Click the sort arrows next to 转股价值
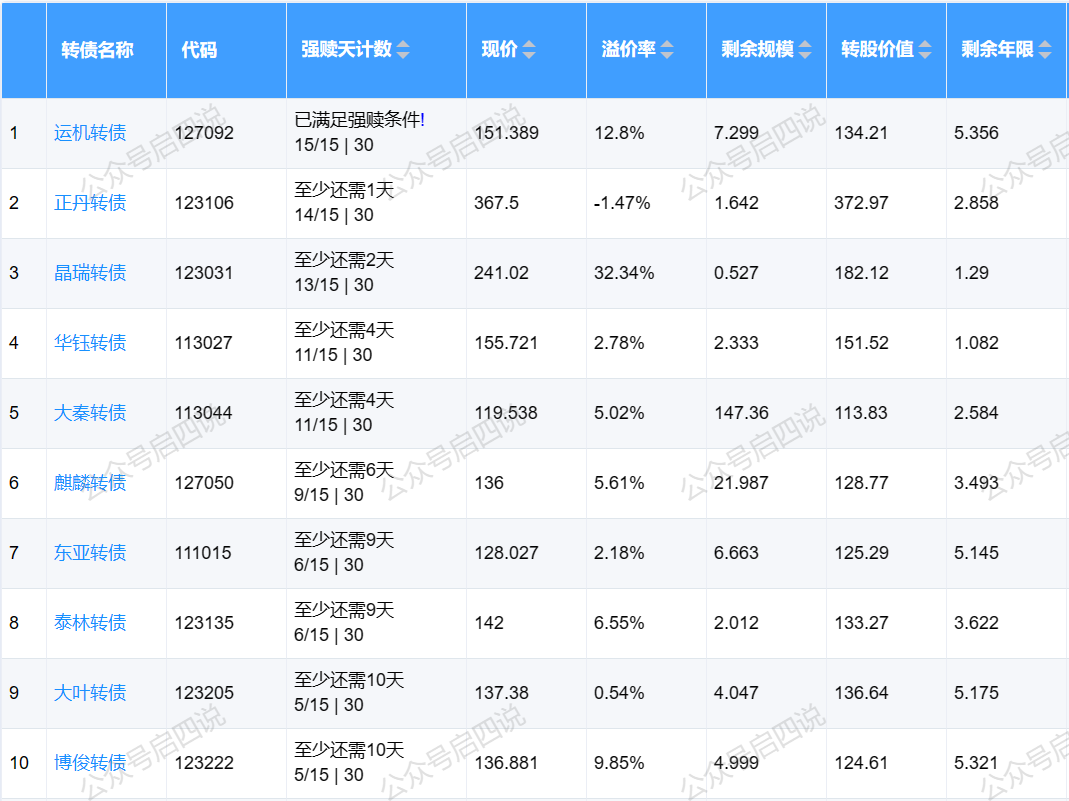Screen dimensions: 1069x801 coord(925,50)
